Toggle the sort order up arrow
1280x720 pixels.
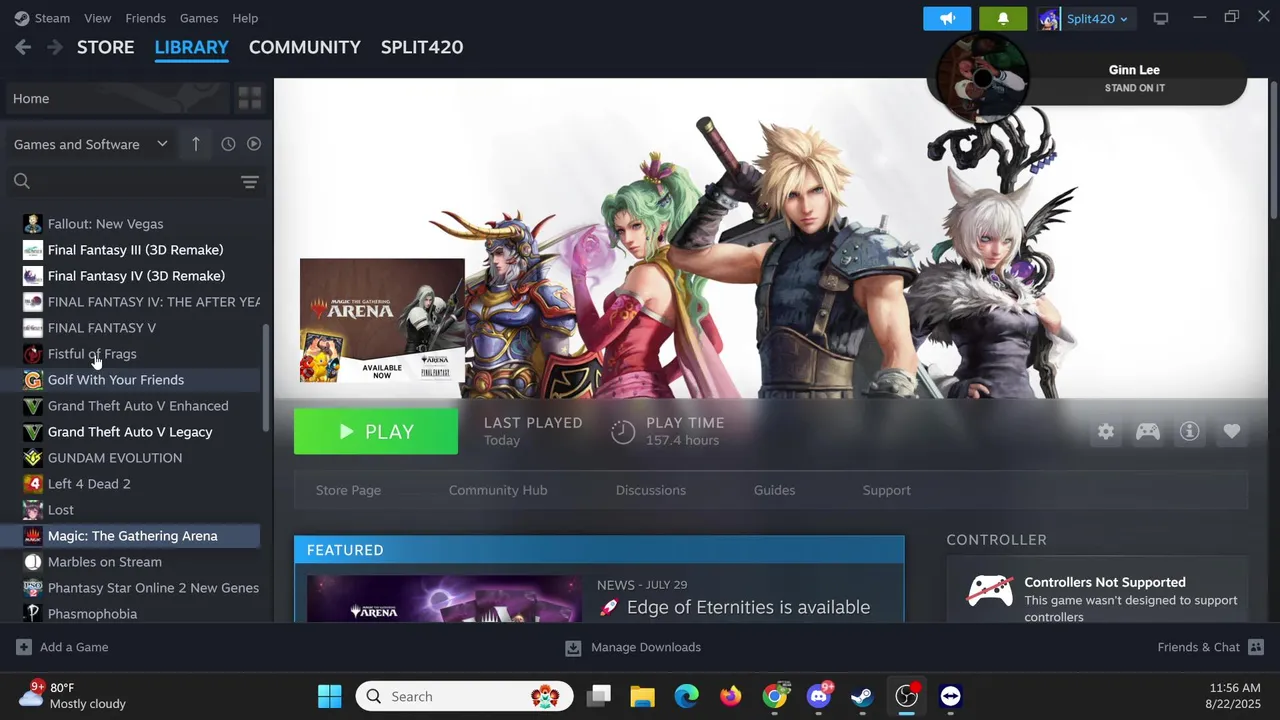tap(195, 144)
